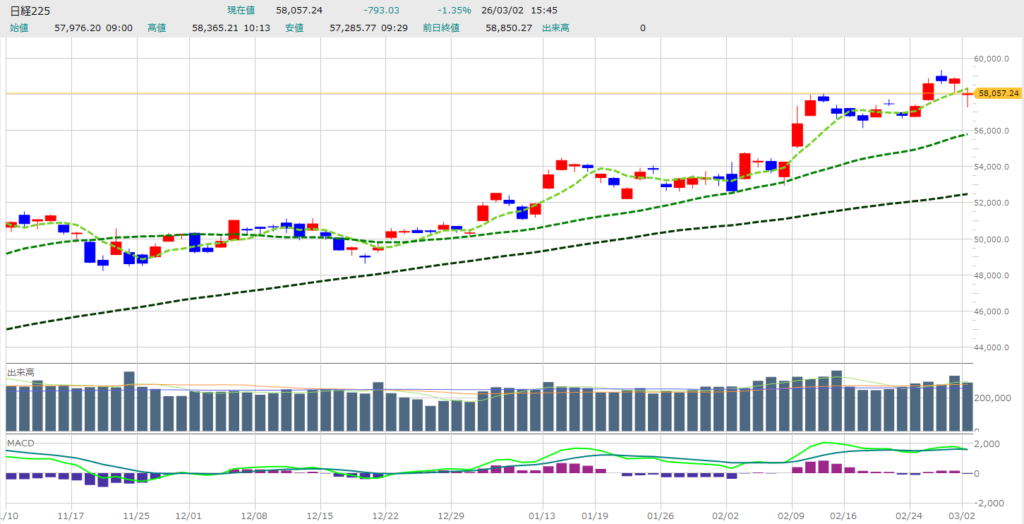Select the 12/01 date marker on time axis
Viewport: 1024px width, 524px height.
tap(189, 517)
